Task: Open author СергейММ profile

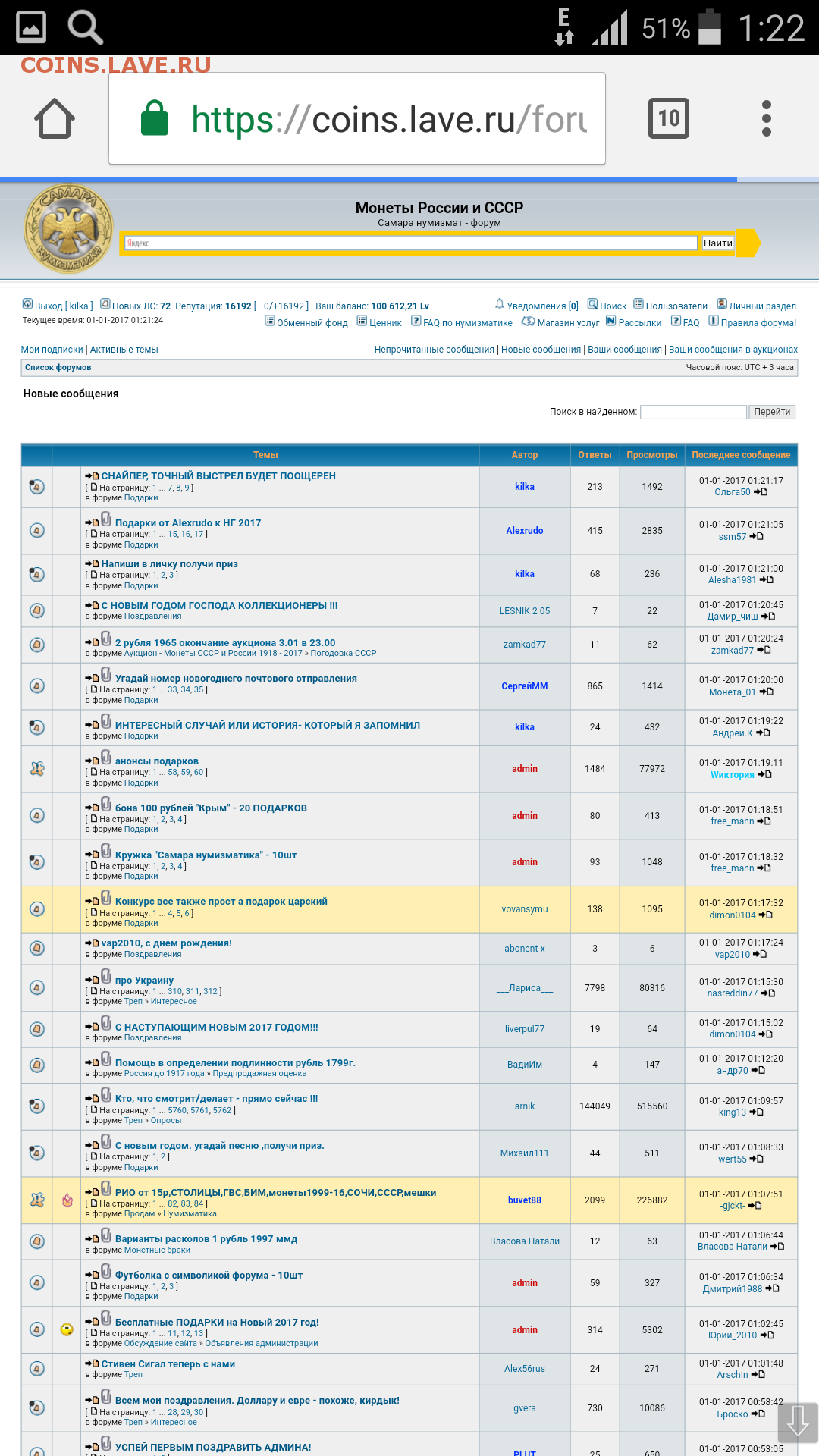Action: (525, 686)
